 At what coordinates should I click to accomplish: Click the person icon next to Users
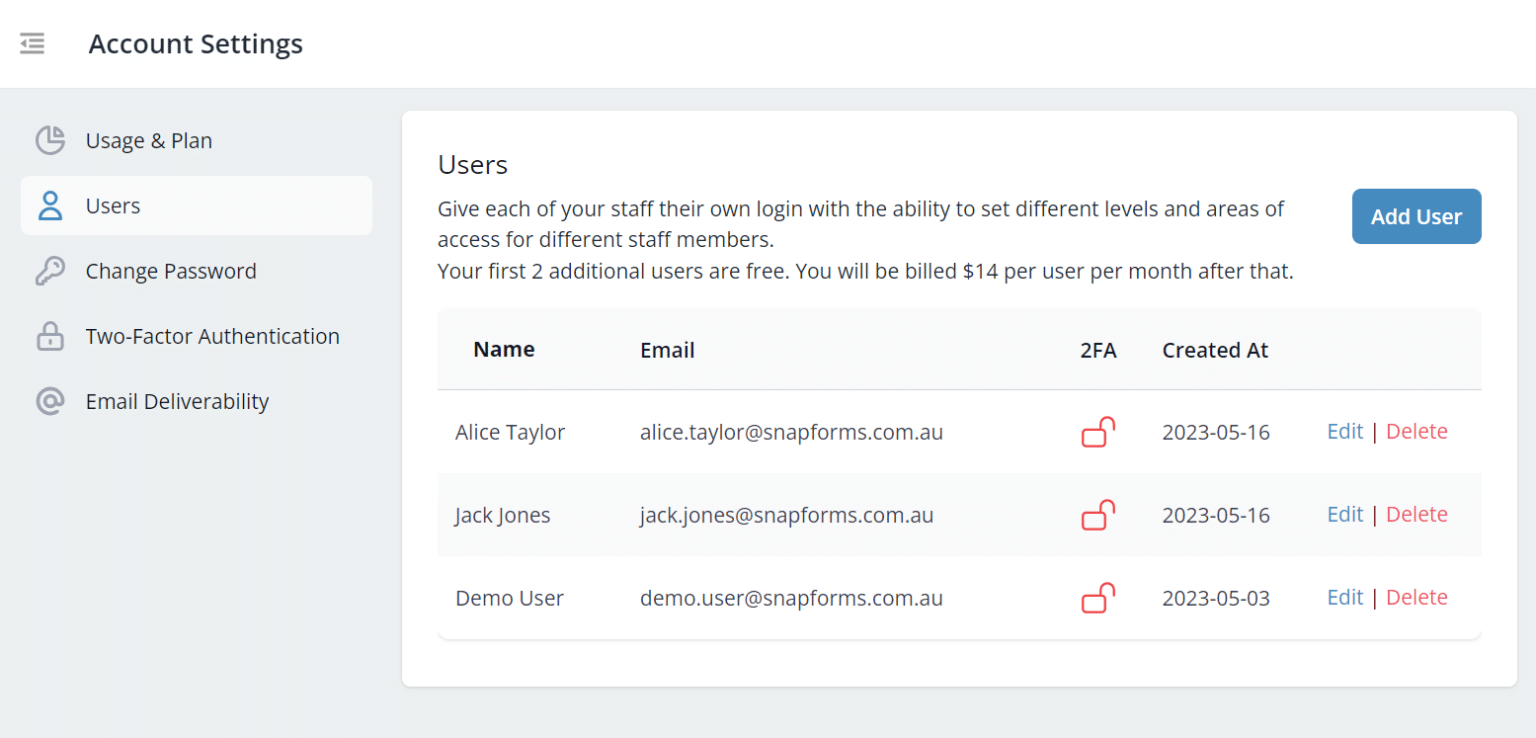49,205
